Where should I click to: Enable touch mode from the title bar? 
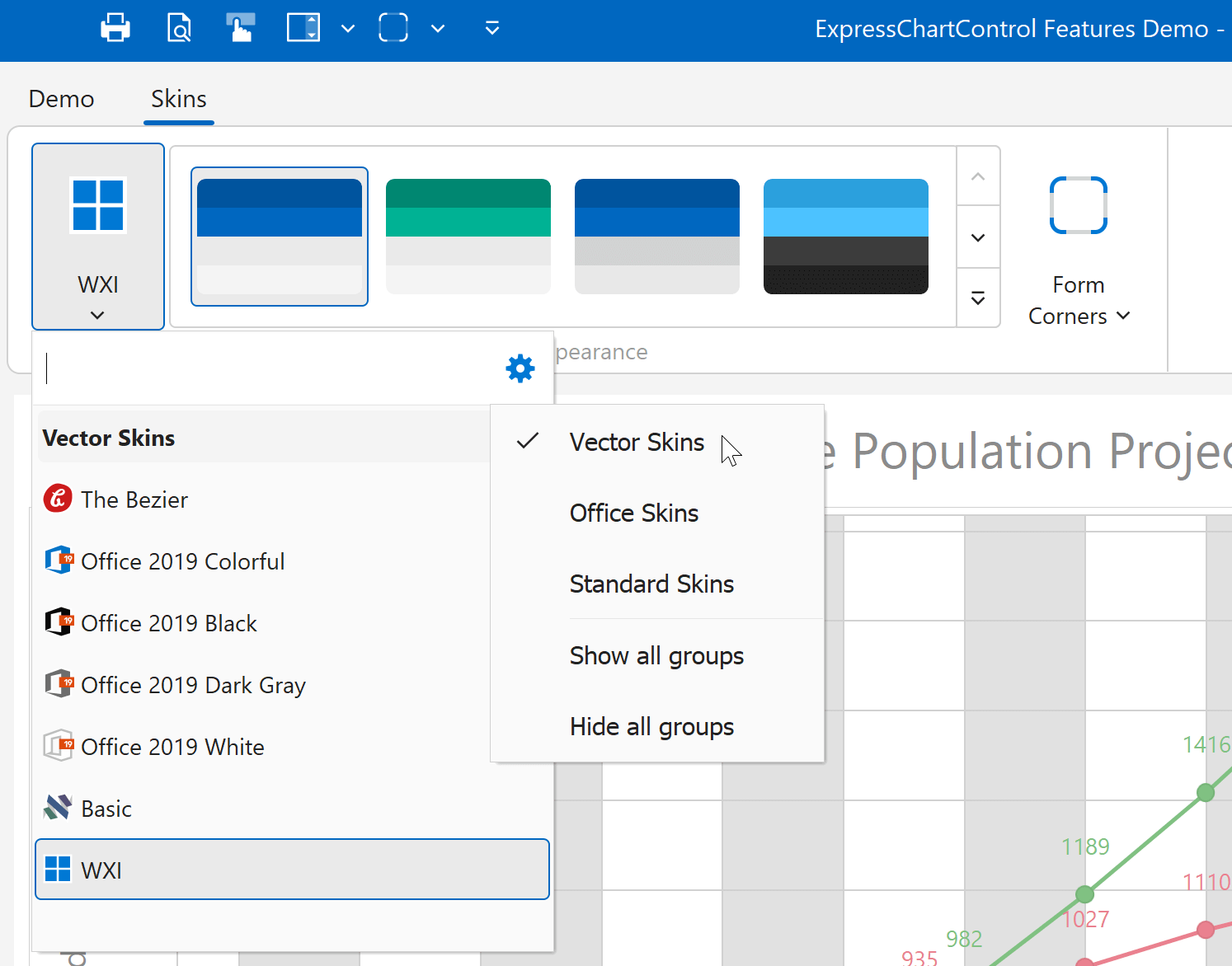coord(240,27)
